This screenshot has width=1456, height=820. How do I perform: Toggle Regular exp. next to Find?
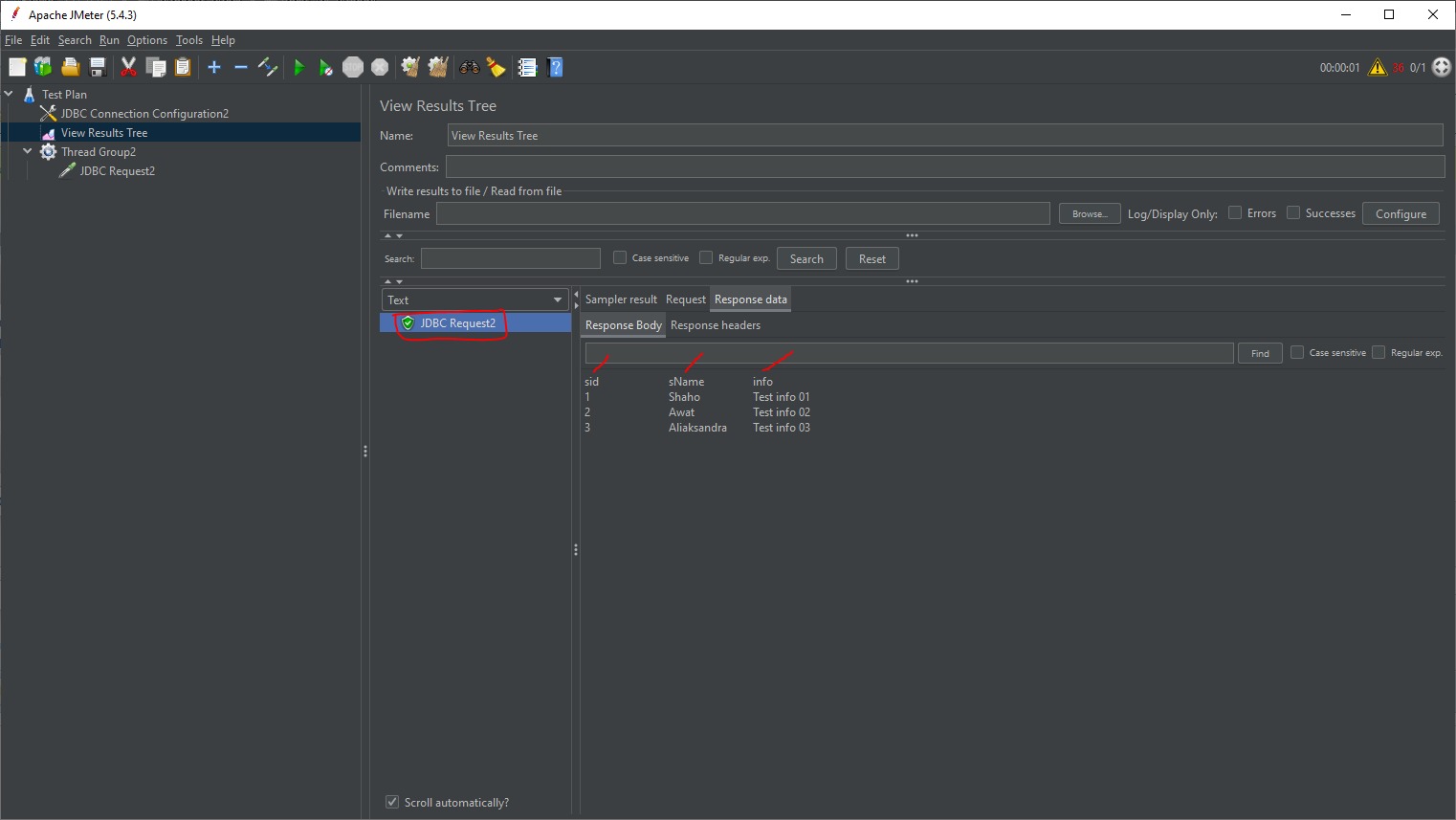point(1379,352)
